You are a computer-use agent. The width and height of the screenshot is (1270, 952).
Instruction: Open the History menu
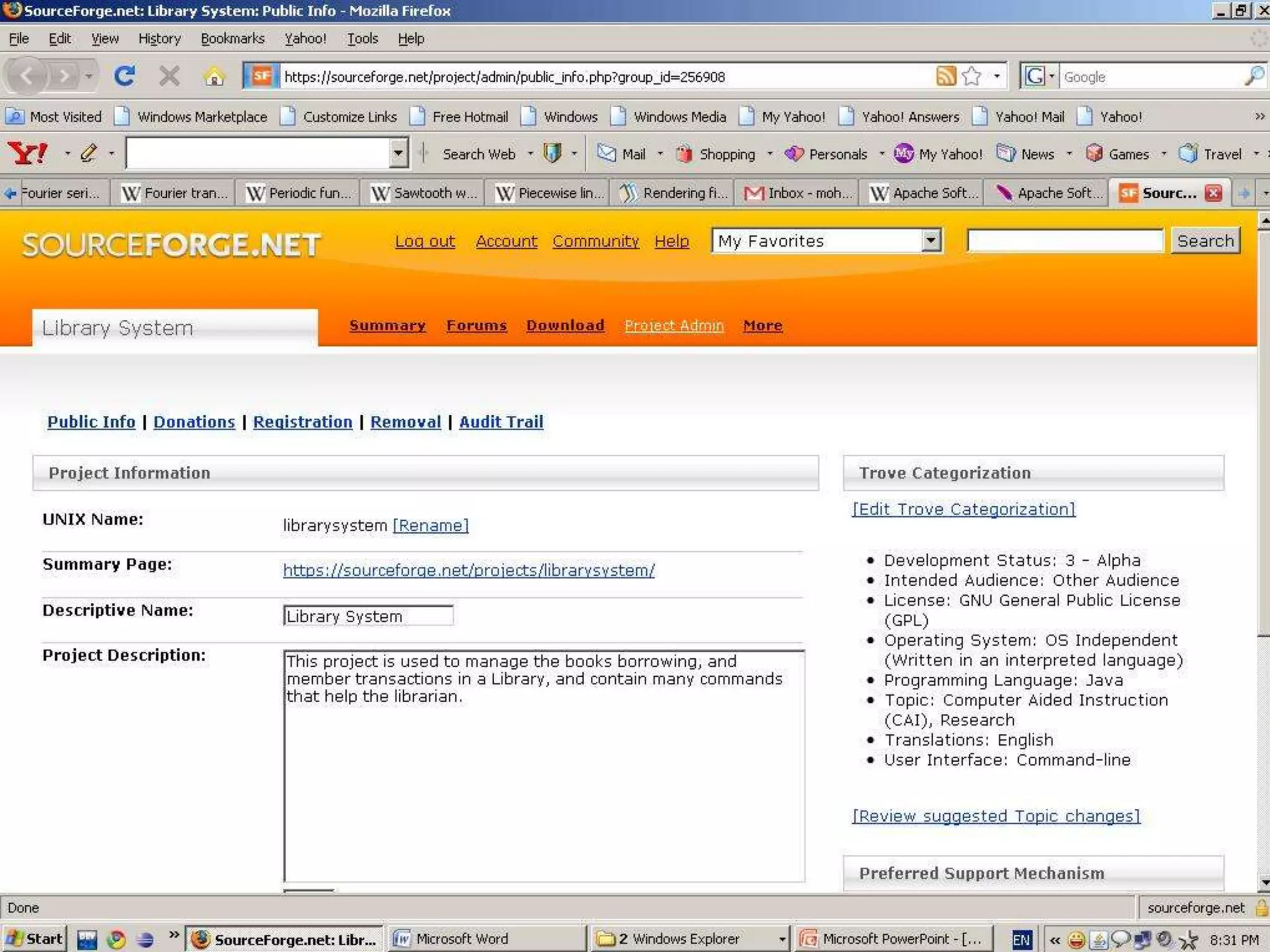pos(159,38)
